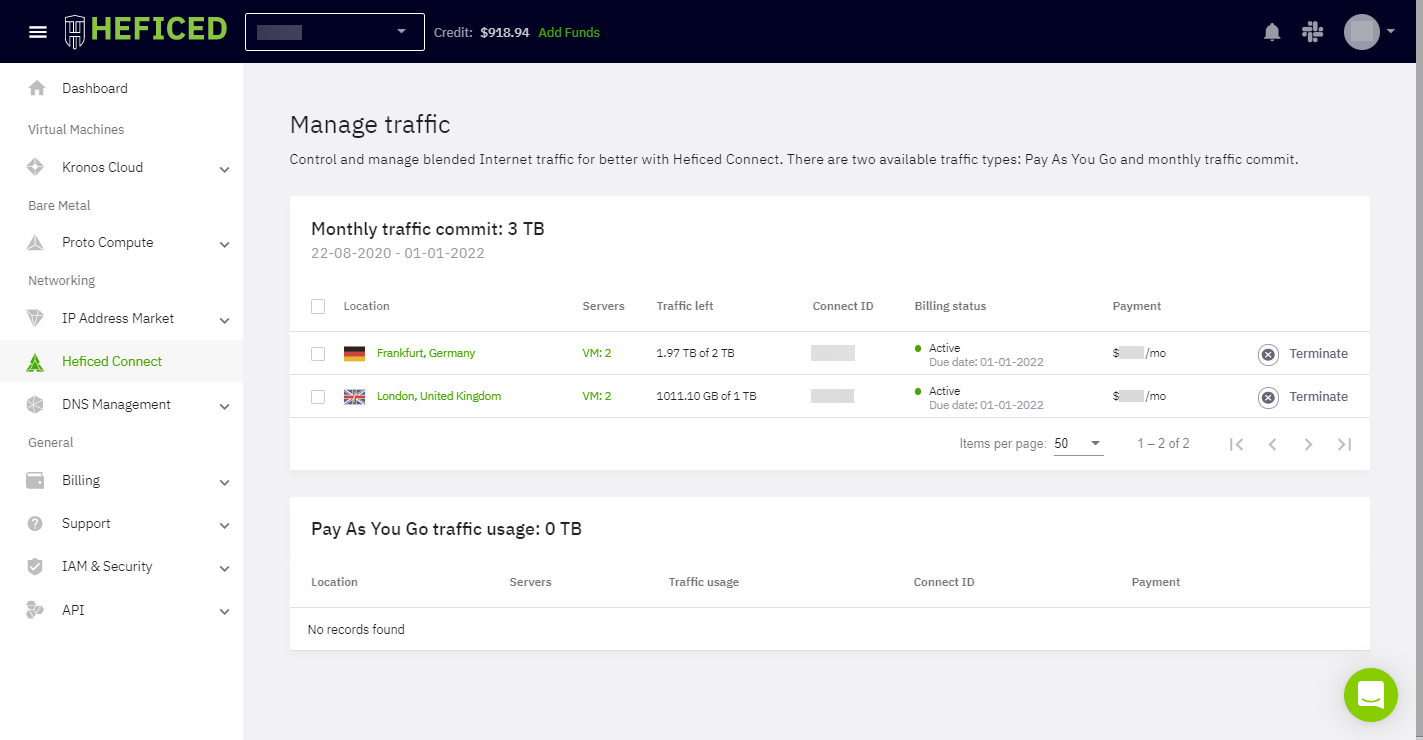Click the Traffic left column header
Screen dimensions: 1423x740
[685, 306]
